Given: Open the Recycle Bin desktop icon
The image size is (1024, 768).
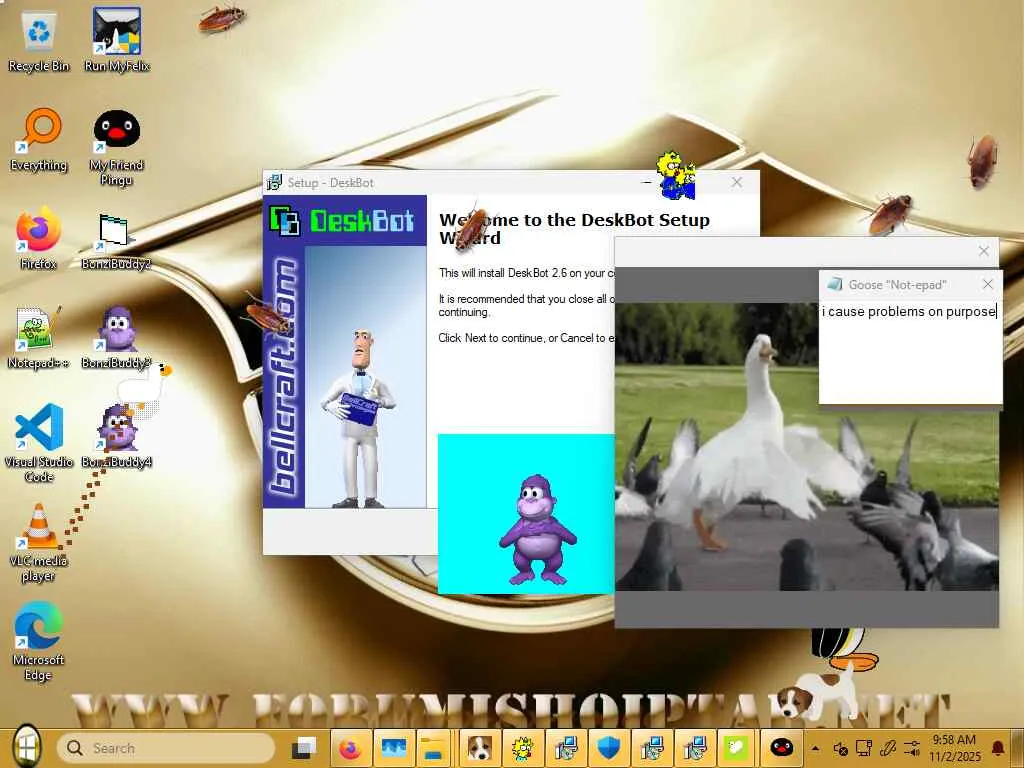Looking at the screenshot, I should [x=39, y=41].
